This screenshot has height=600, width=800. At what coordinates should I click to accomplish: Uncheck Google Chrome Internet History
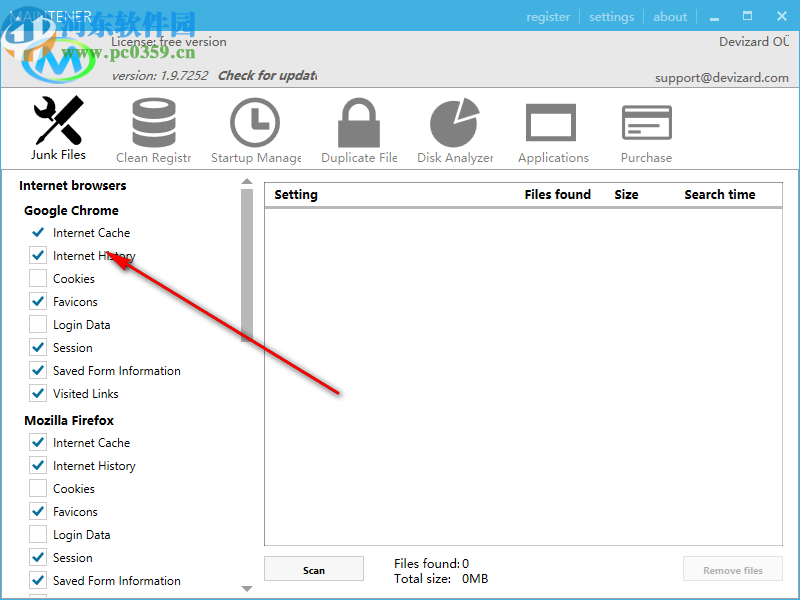[x=38, y=255]
